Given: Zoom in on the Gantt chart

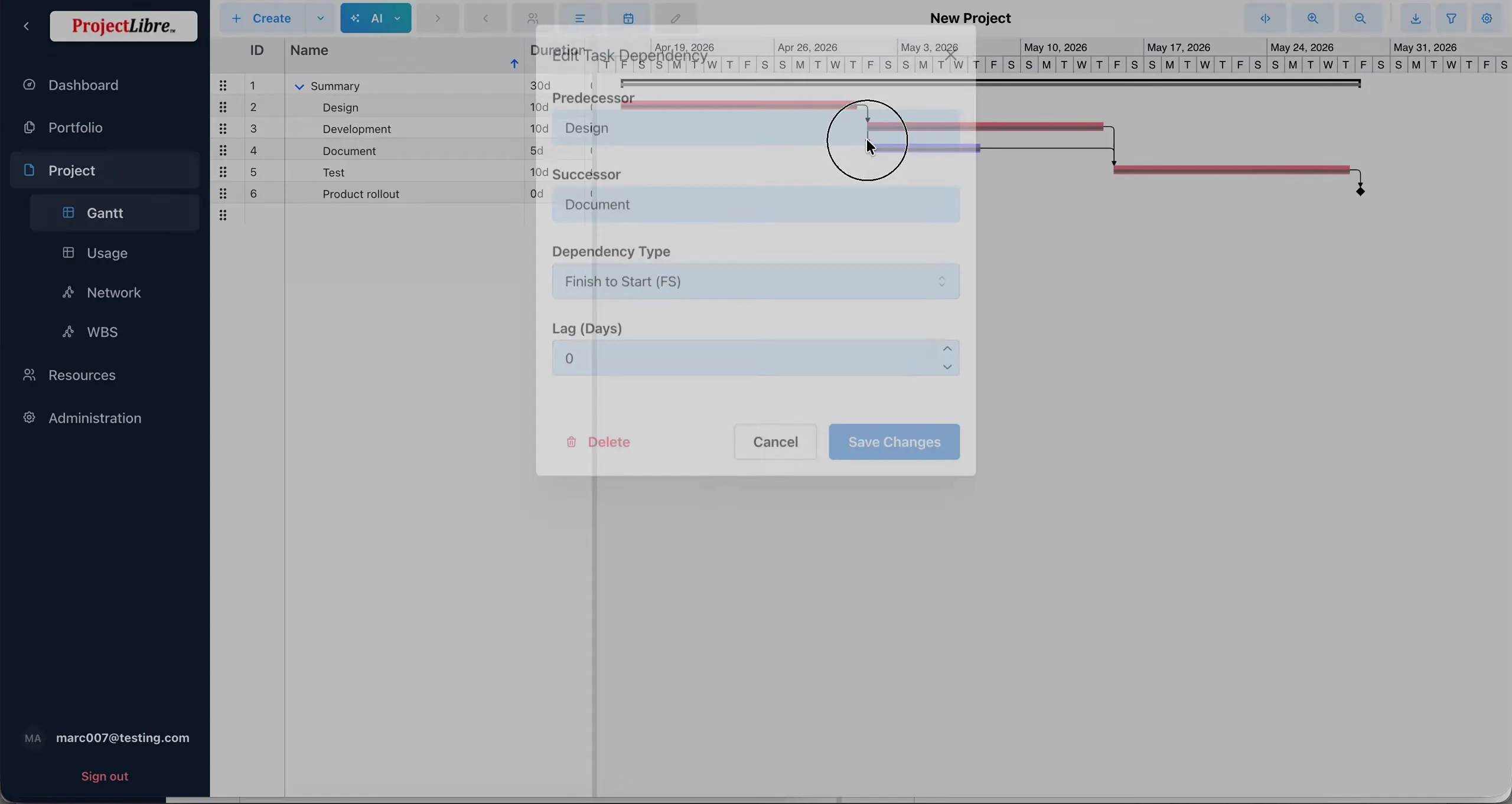Looking at the screenshot, I should point(1312,18).
